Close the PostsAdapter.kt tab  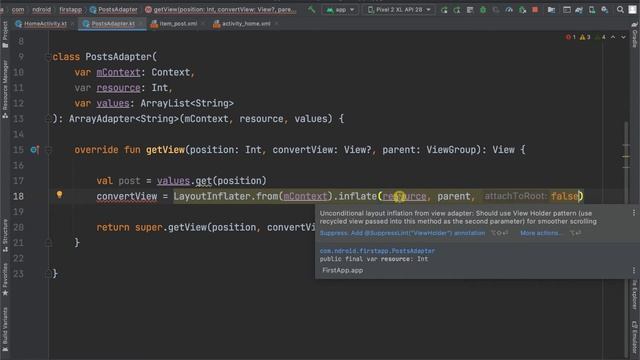[141, 24]
